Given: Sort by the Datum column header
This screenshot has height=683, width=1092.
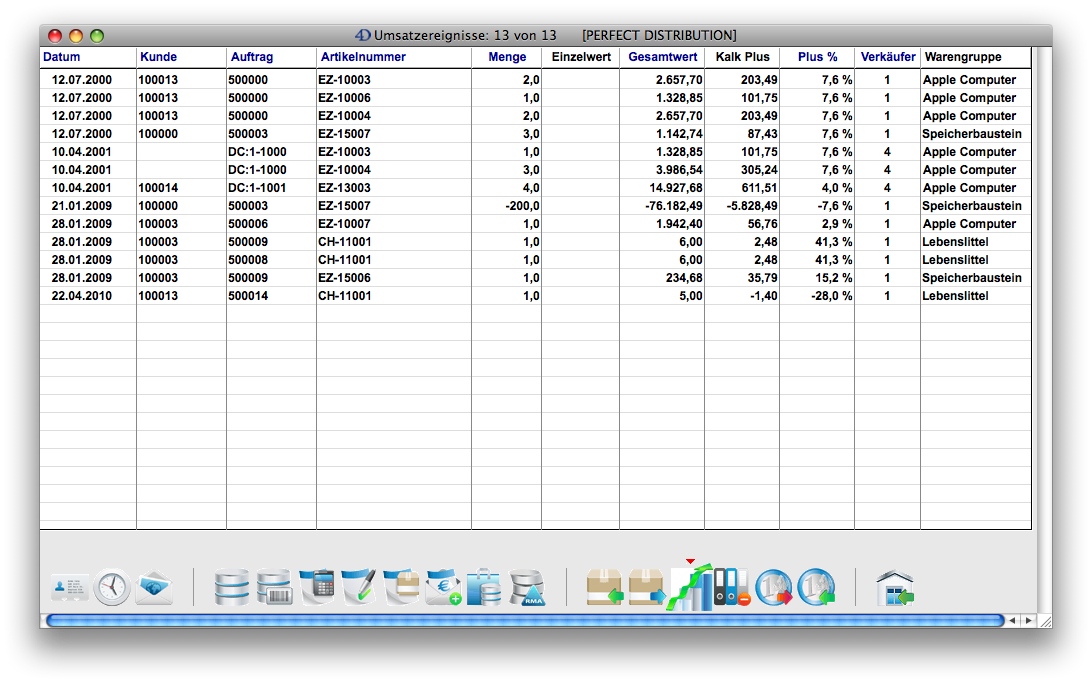Looking at the screenshot, I should 62,57.
